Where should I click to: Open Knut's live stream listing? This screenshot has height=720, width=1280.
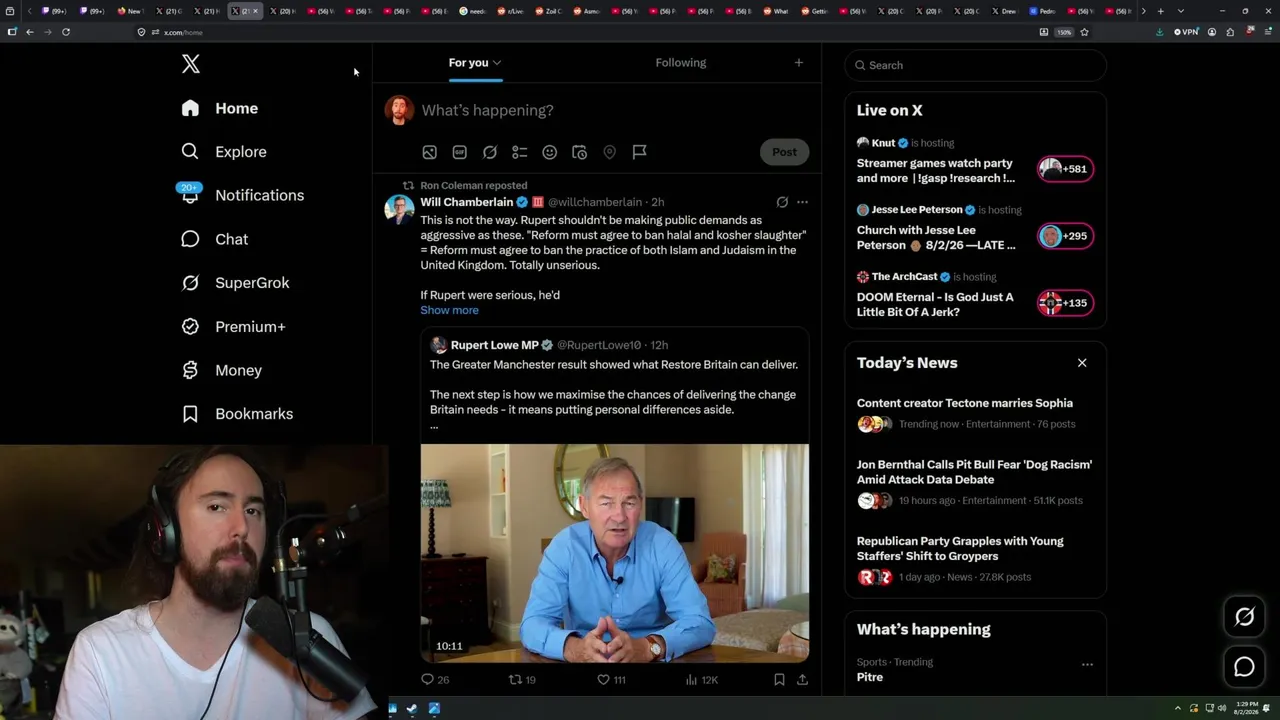point(975,163)
